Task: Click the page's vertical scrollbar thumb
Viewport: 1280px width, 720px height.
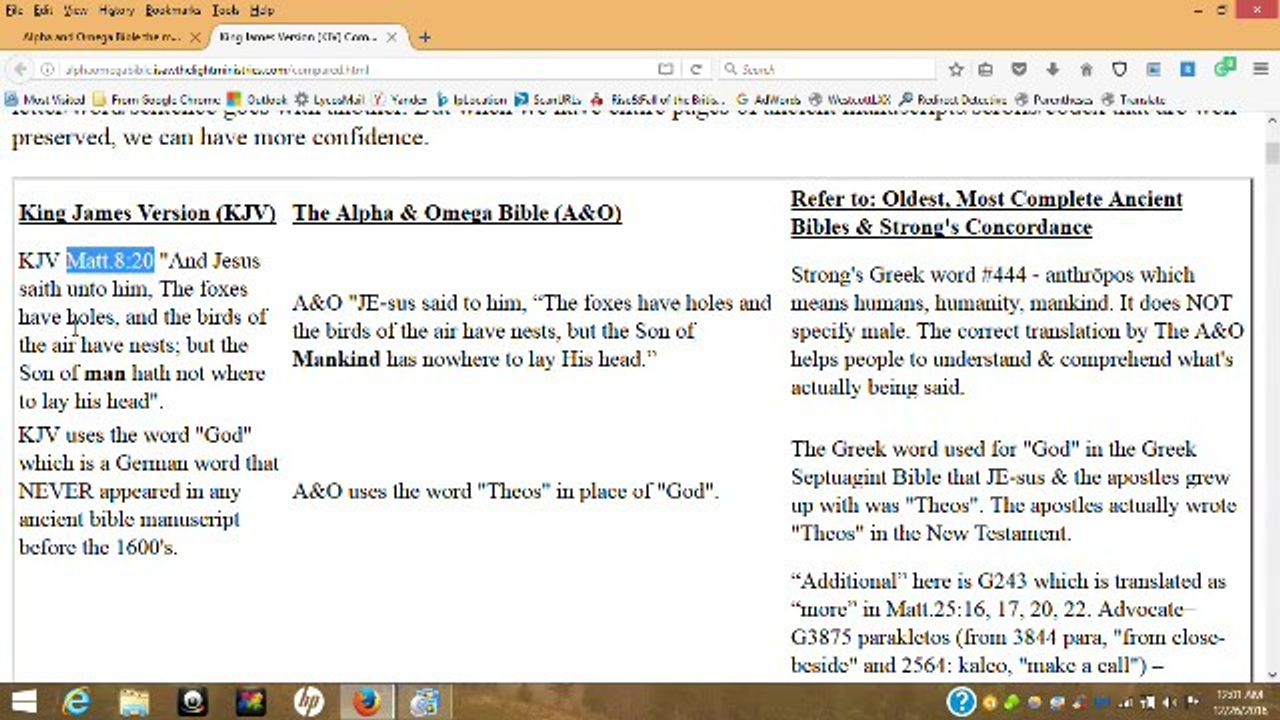Action: click(x=1271, y=153)
